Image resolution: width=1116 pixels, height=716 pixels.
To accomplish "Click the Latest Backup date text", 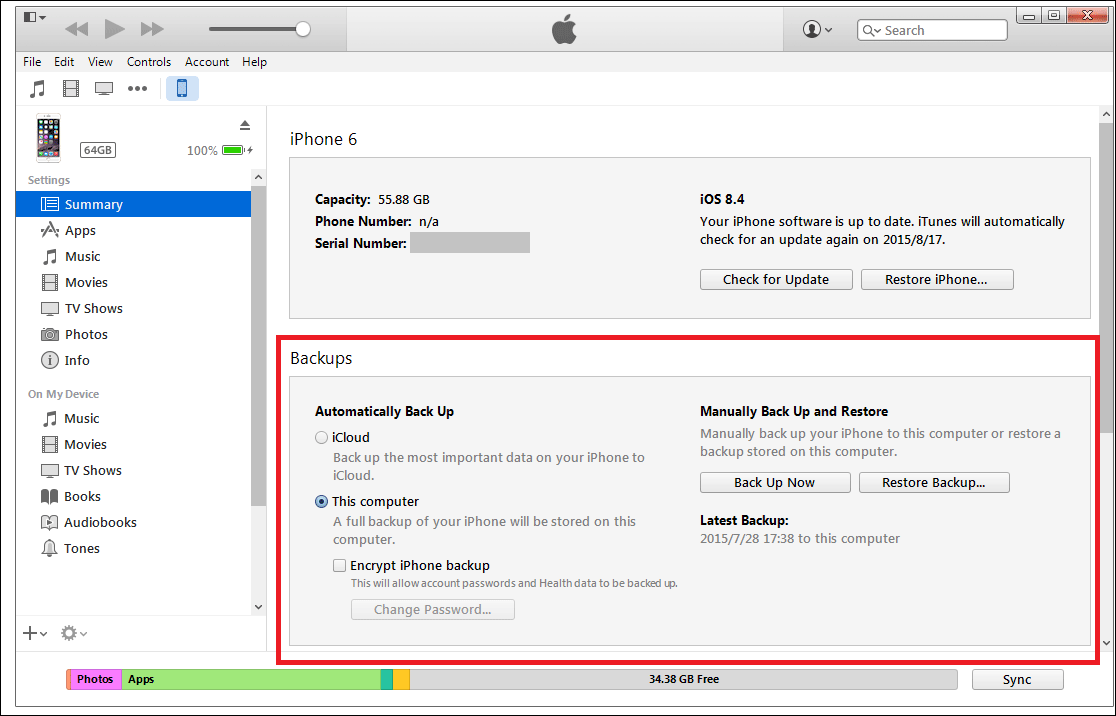I will [x=799, y=539].
